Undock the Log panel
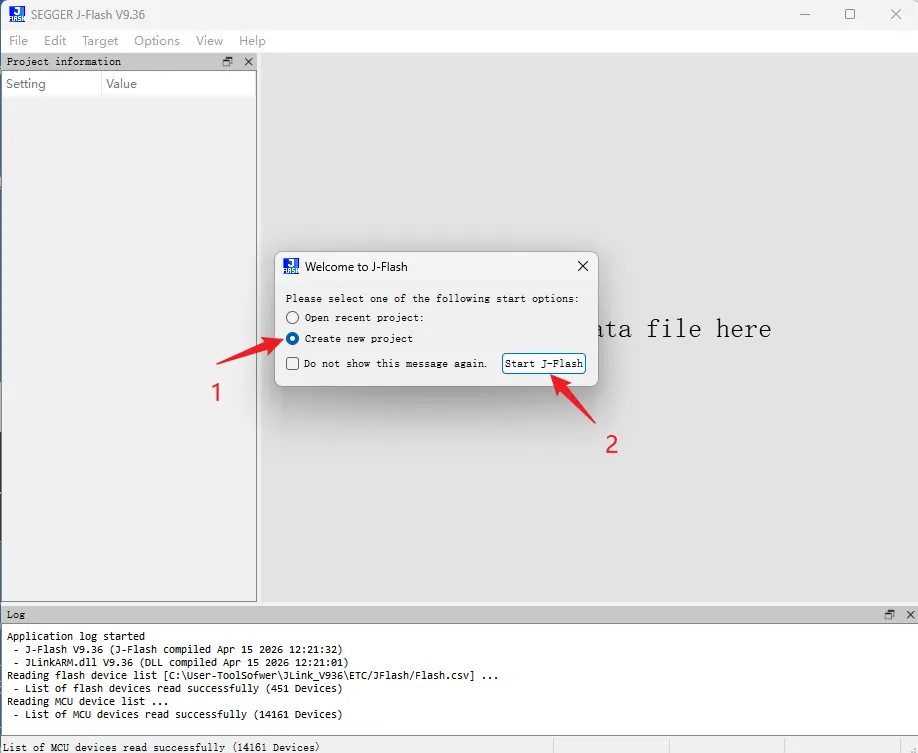Image resolution: width=918 pixels, height=753 pixels. coord(889,614)
